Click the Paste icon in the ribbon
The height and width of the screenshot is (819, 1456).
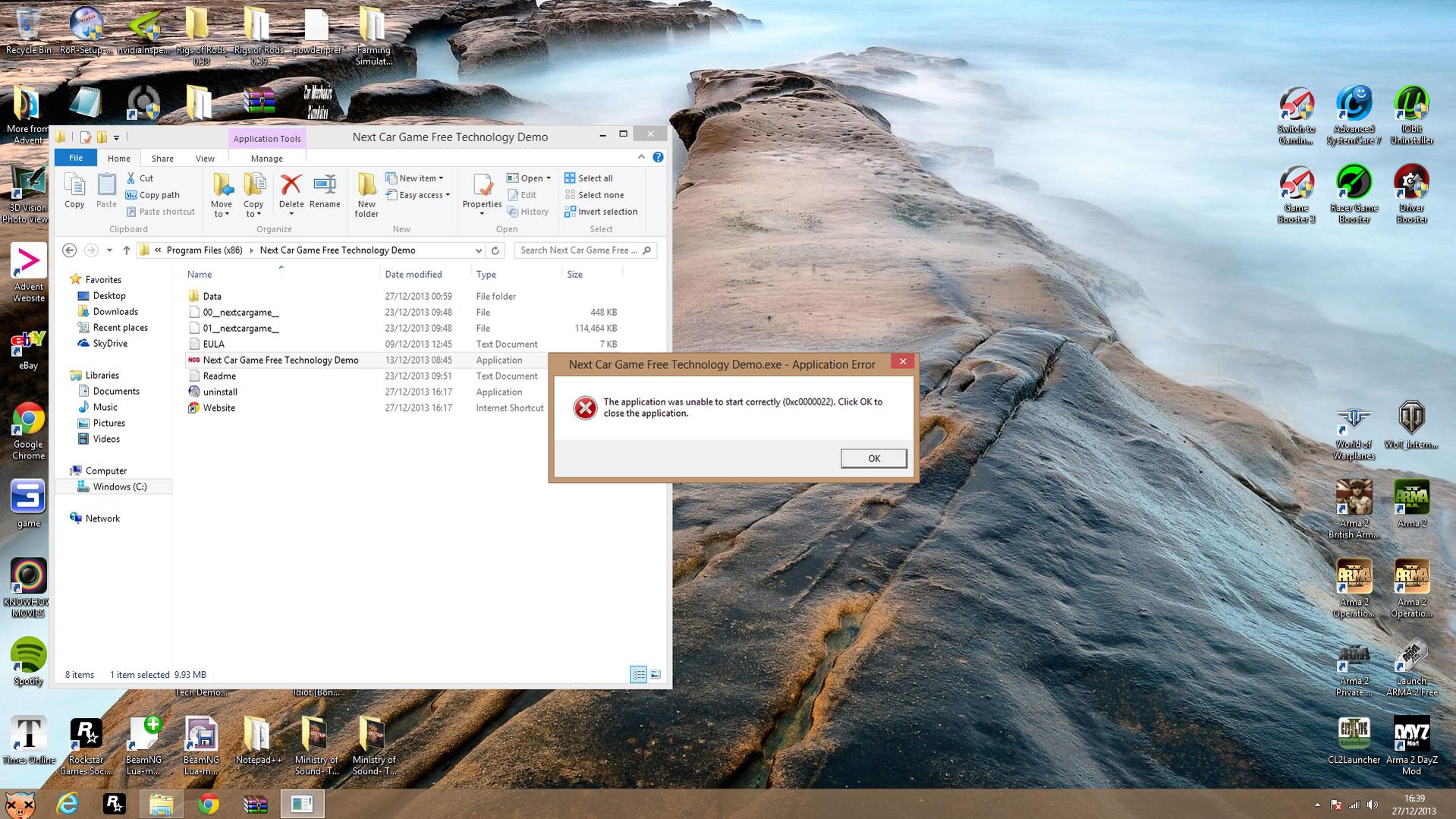(x=106, y=191)
